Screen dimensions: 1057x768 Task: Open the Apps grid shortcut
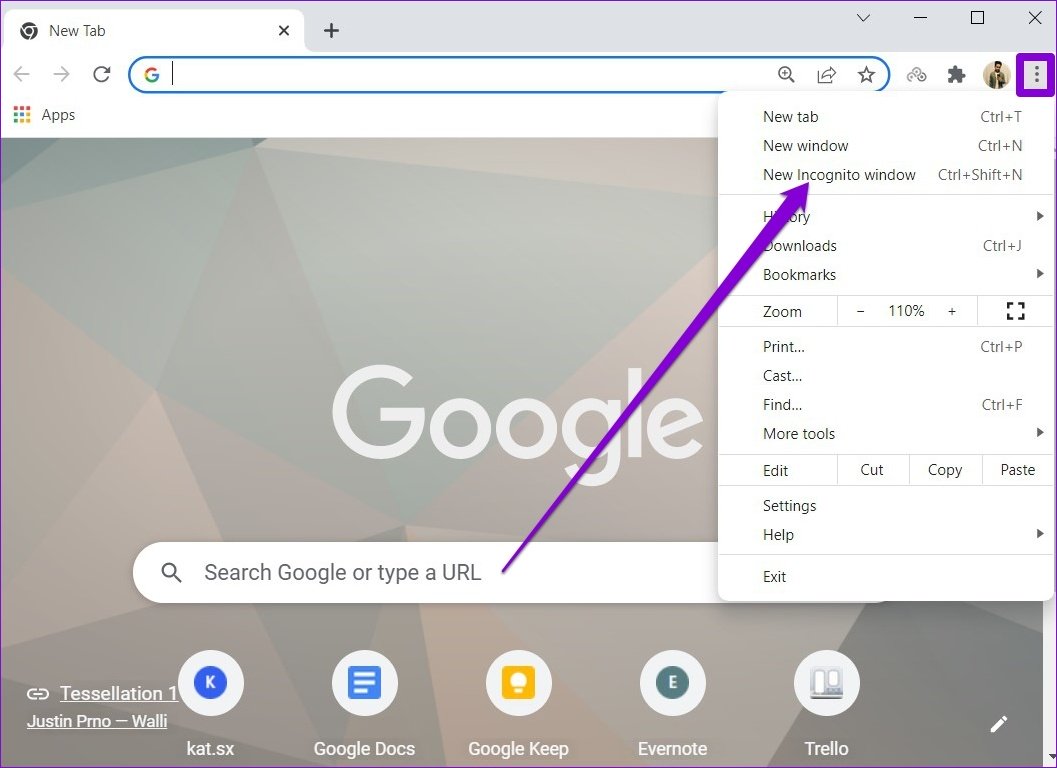point(22,115)
